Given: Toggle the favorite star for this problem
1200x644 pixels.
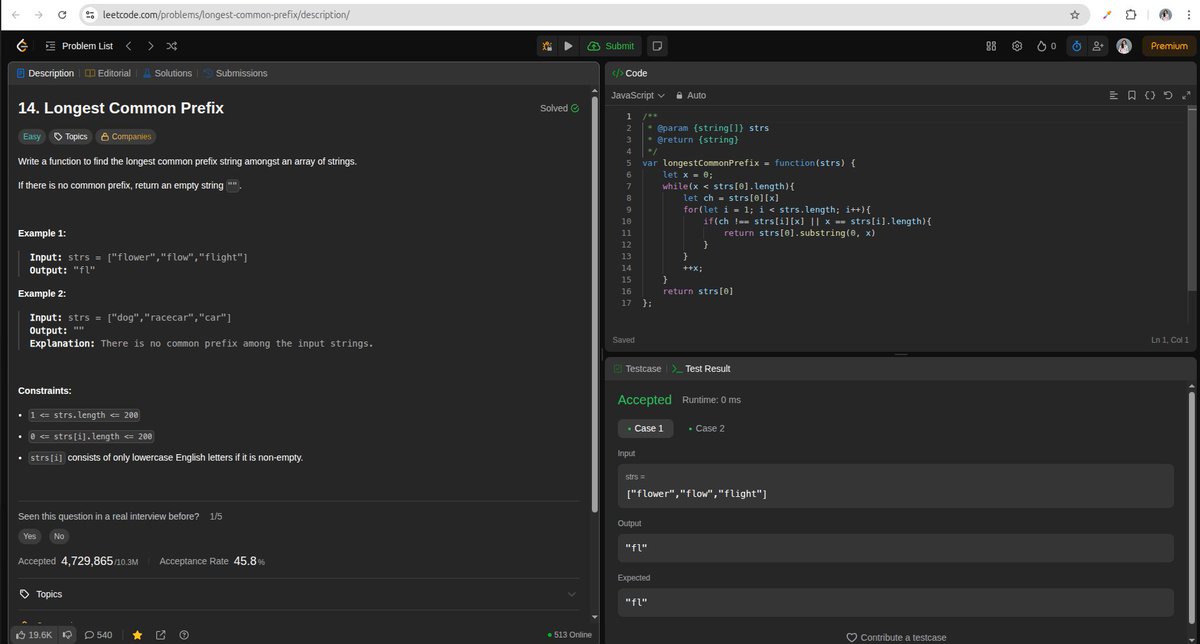Looking at the screenshot, I should click(137, 634).
